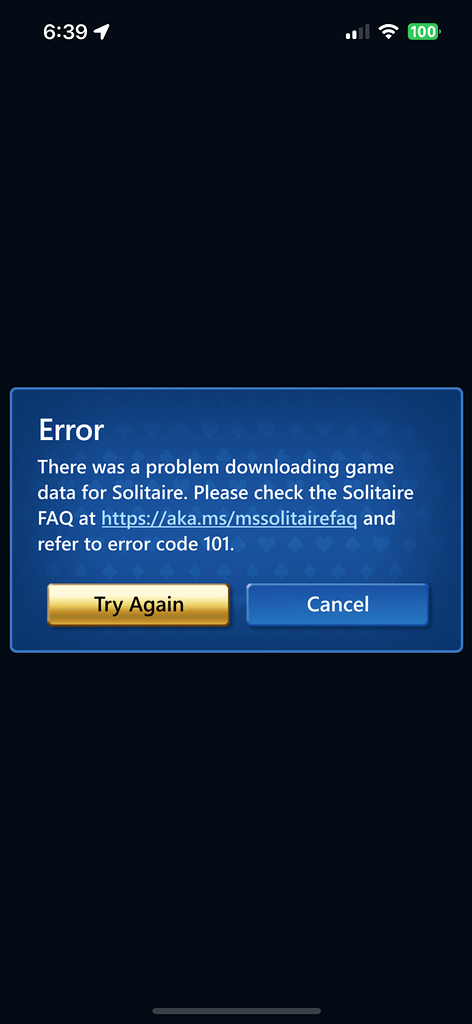The image size is (472, 1024).
Task: Tap the word 'and' after the FAQ link
Action: [379, 519]
